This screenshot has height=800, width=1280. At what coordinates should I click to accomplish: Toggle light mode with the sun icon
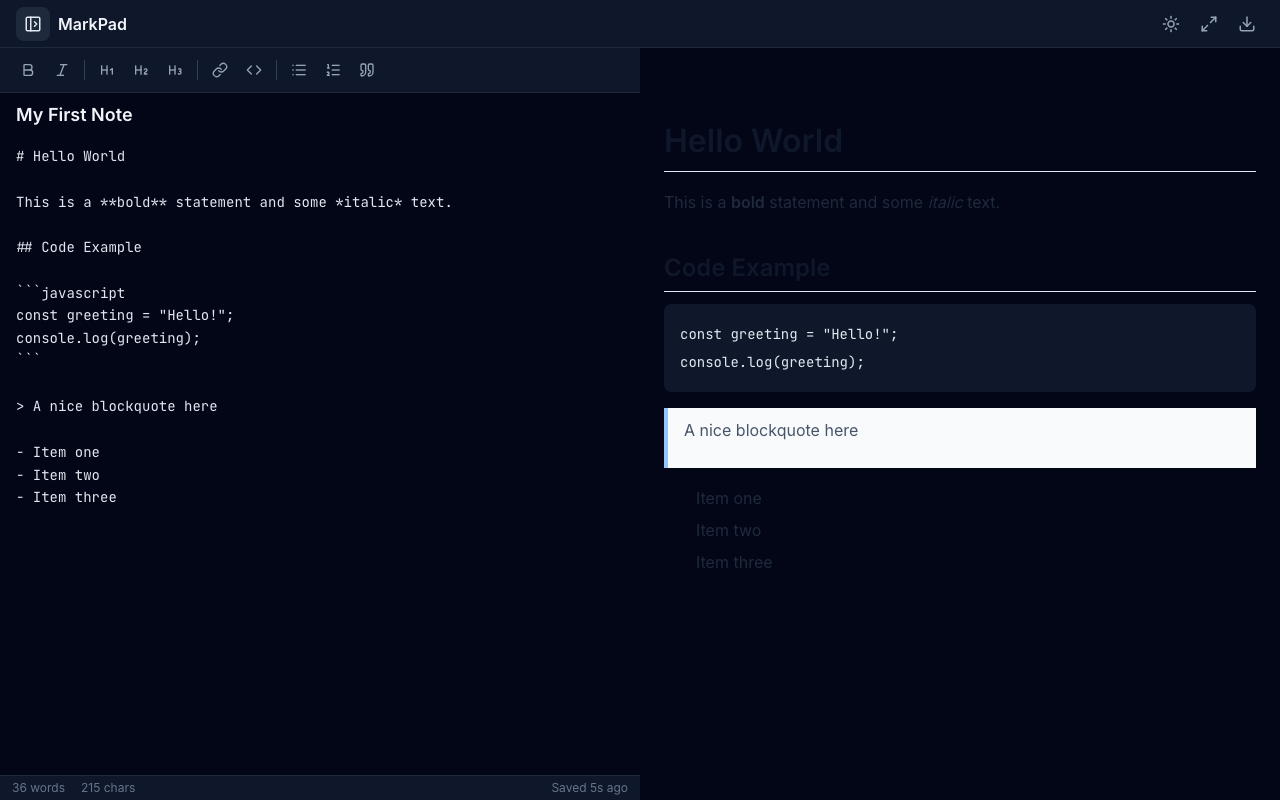click(x=1171, y=24)
